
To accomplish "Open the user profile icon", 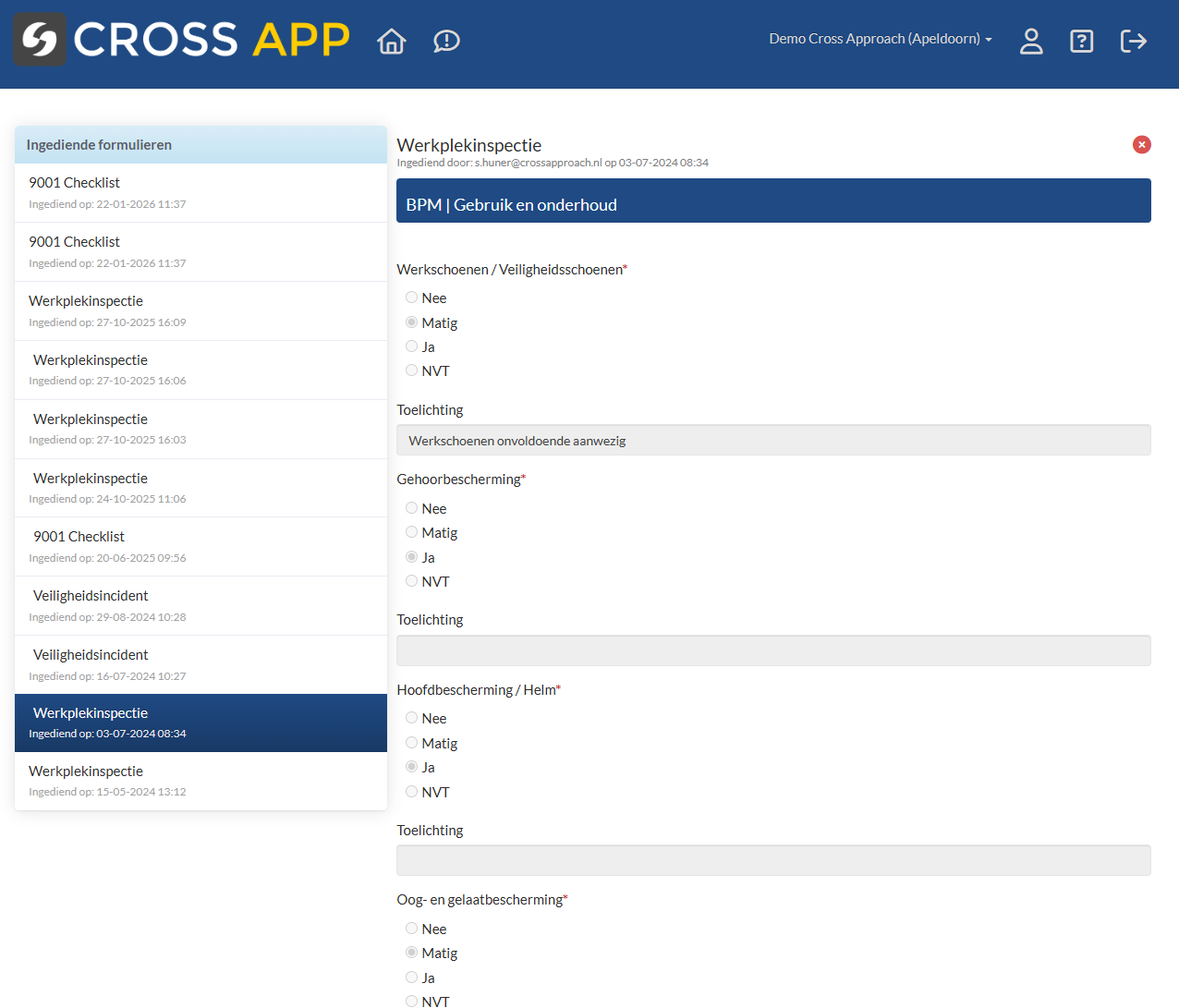I will (1031, 41).
